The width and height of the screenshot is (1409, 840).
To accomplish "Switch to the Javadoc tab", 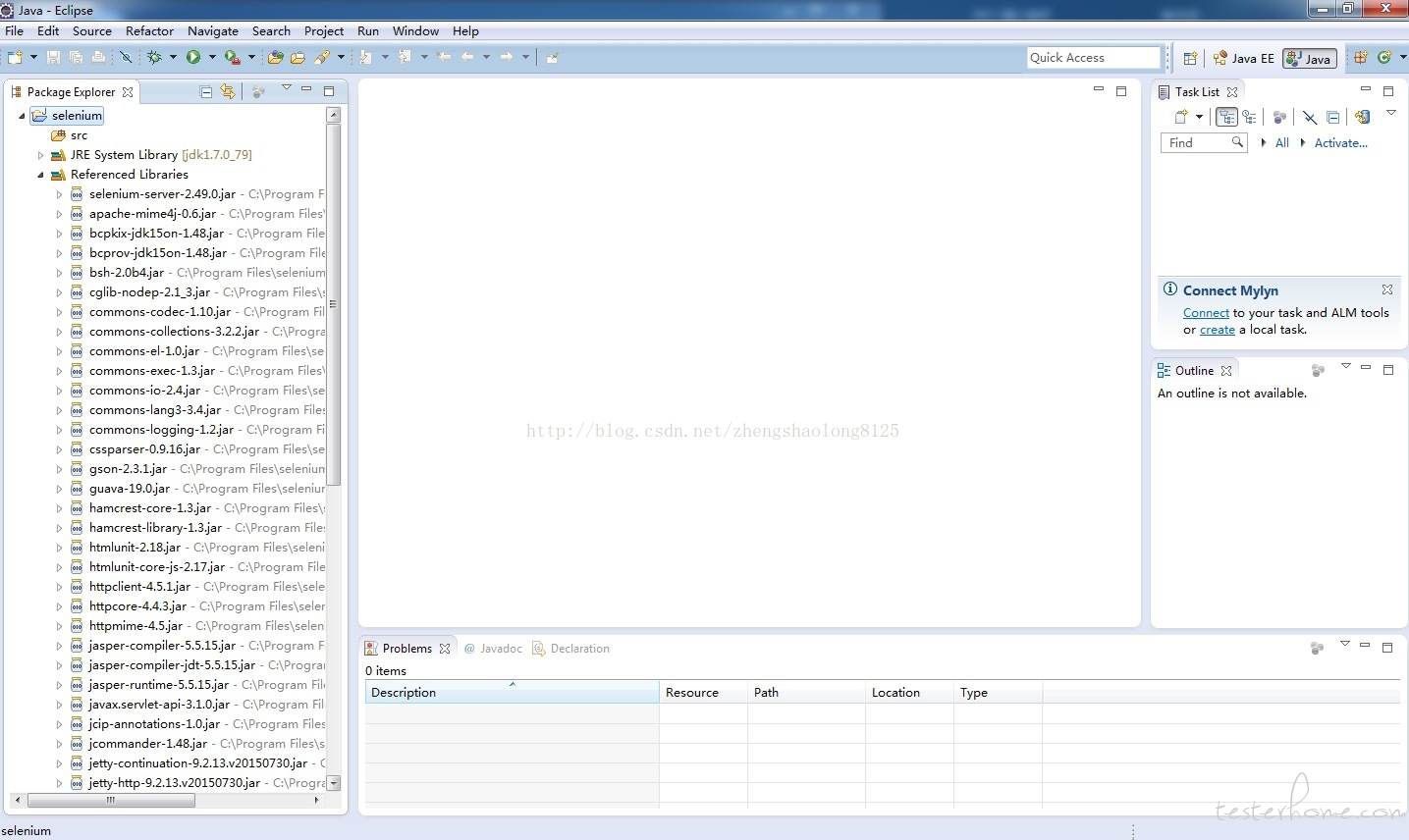I will 493,649.
